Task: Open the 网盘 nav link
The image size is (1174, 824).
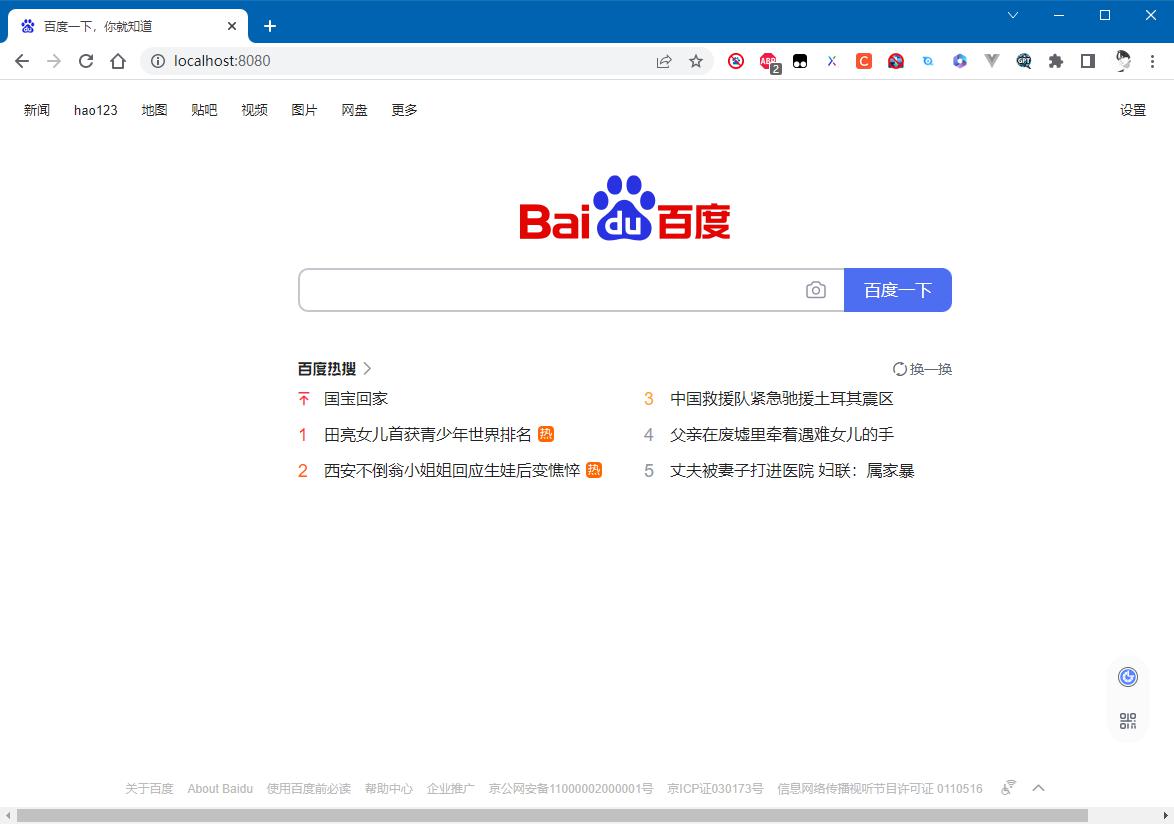Action: (x=355, y=110)
